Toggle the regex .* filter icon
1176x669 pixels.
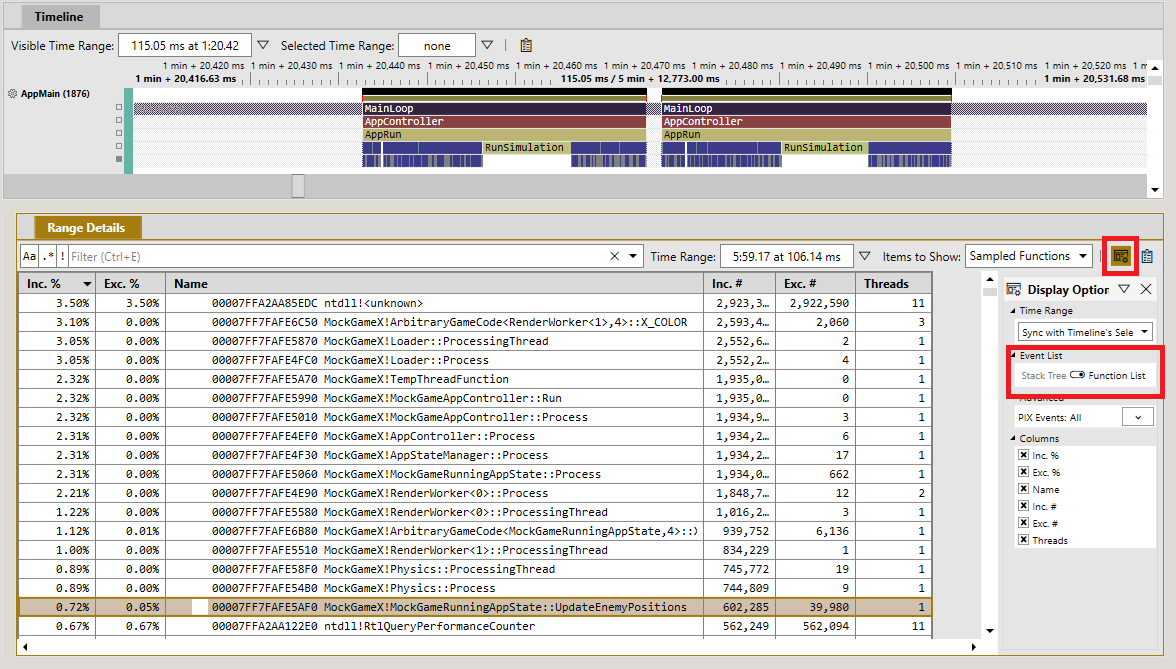pos(49,256)
